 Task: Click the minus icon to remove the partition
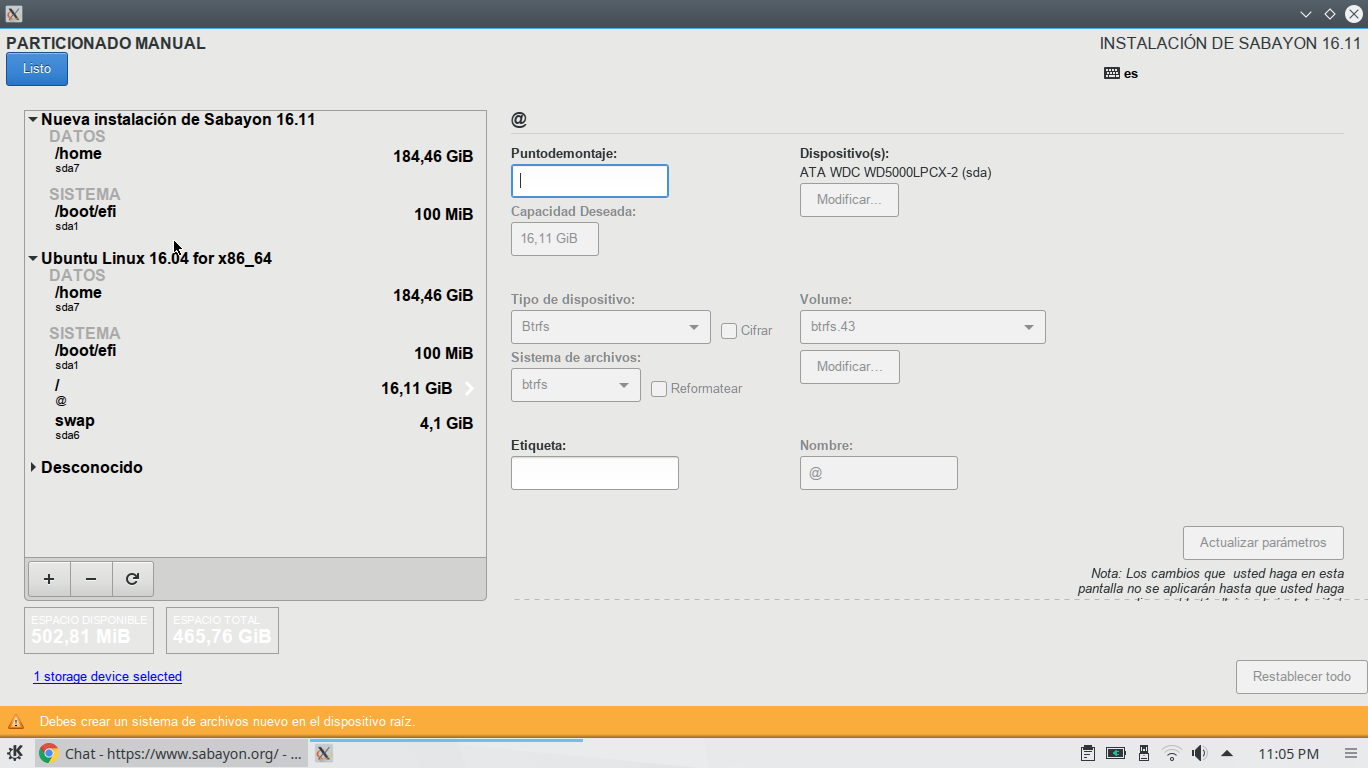(91, 579)
